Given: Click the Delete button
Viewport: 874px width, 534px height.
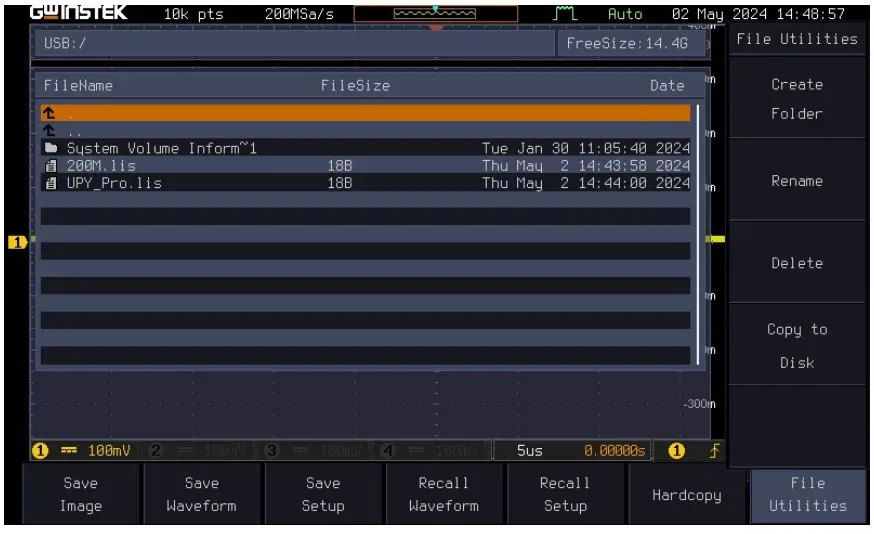Looking at the screenshot, I should 797,263.
